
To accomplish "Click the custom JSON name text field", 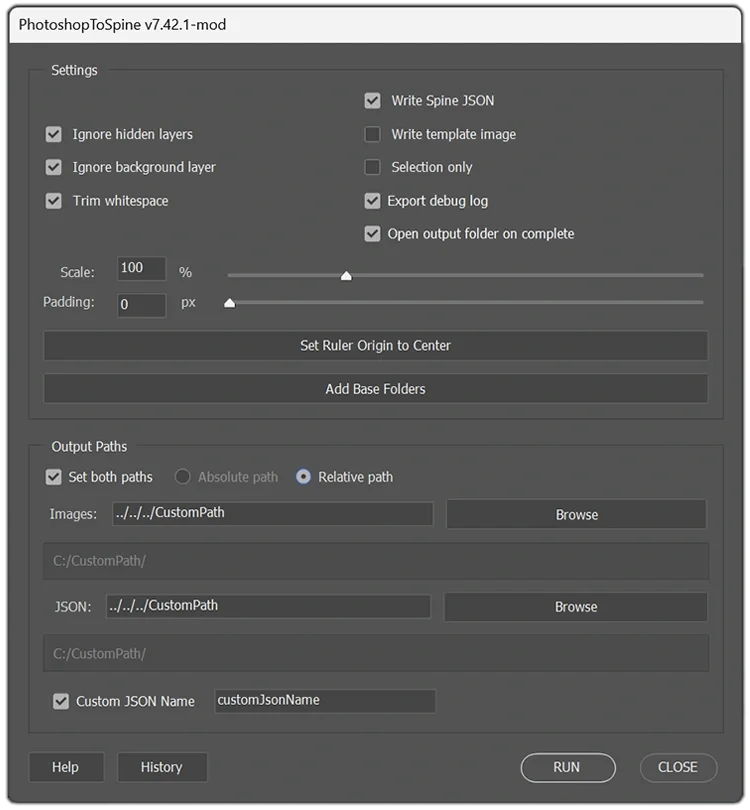I will click(x=325, y=701).
